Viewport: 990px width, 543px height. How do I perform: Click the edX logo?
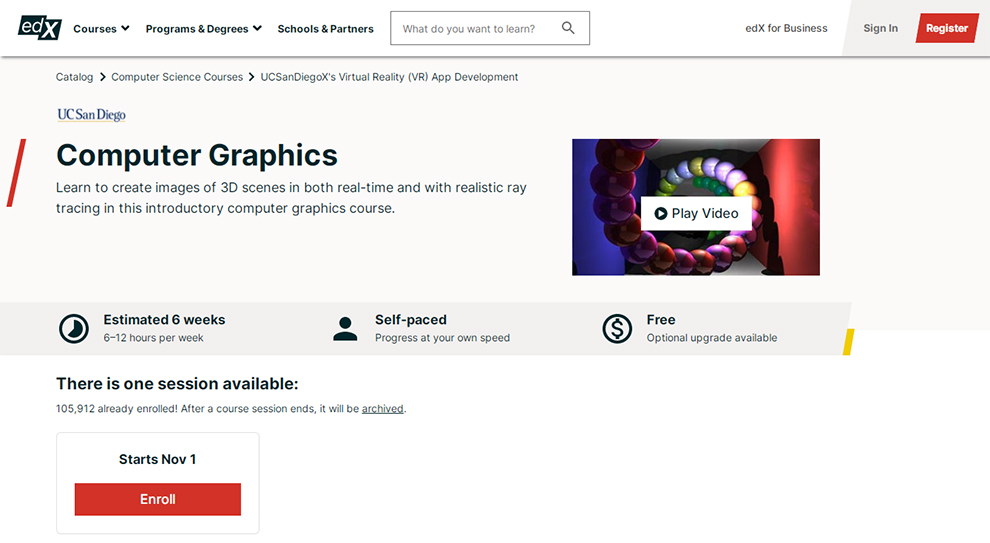pyautogui.click(x=40, y=28)
